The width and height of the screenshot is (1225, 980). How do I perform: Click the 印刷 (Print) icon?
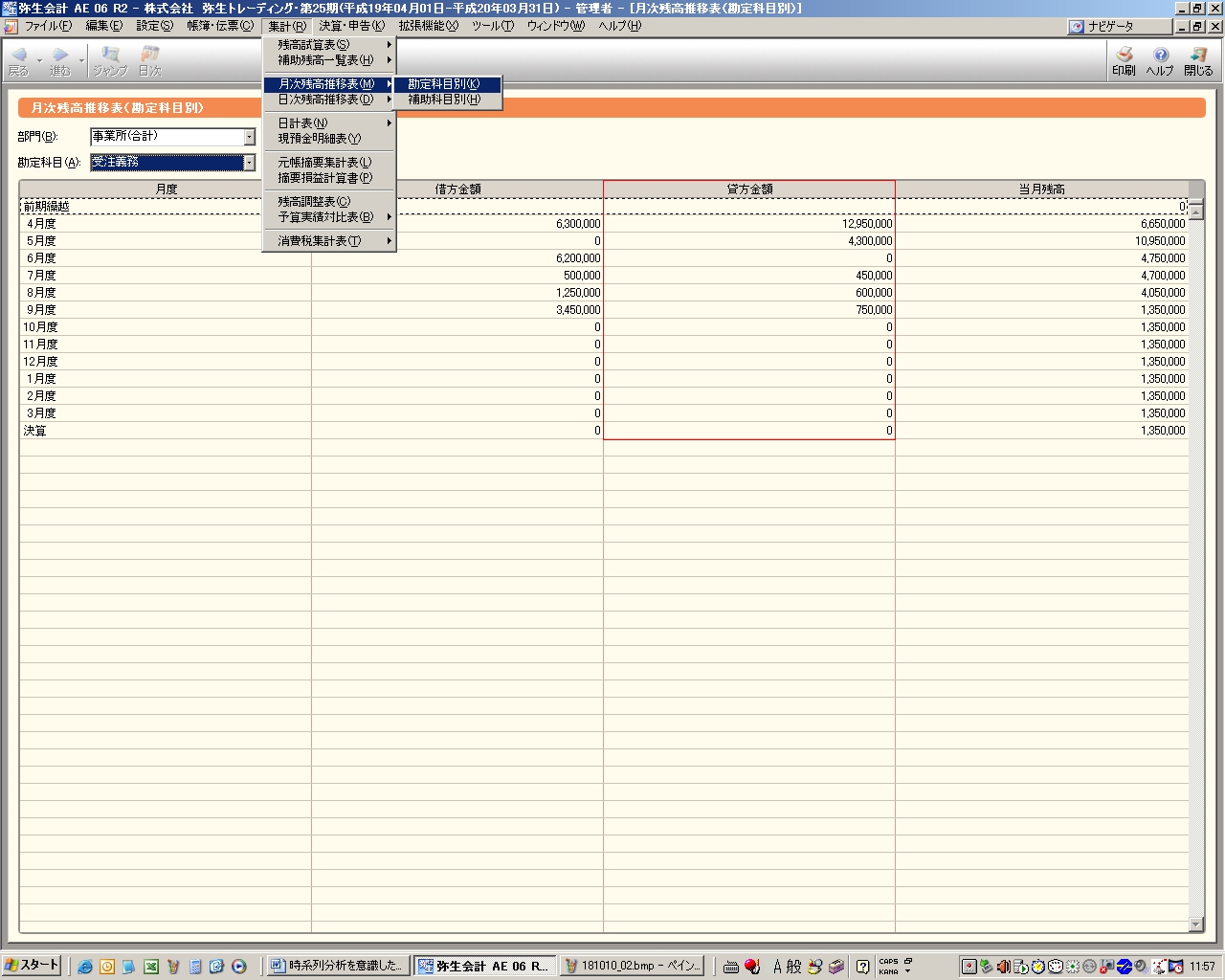point(1124,61)
